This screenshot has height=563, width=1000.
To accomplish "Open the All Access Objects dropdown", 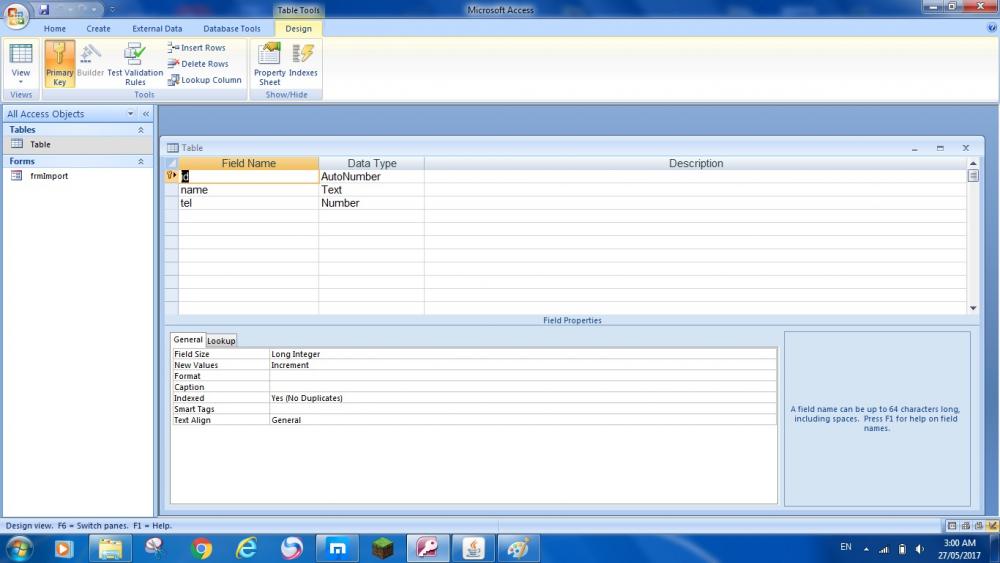I will point(130,113).
